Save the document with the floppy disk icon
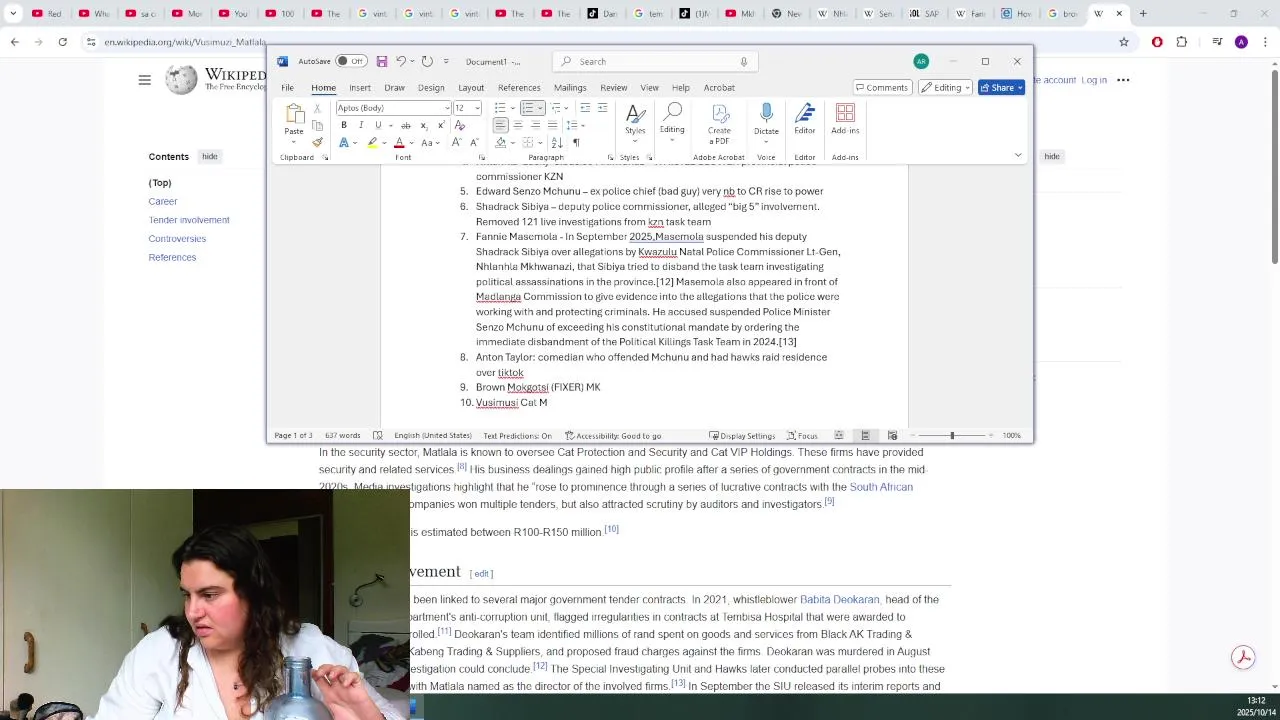The height and width of the screenshot is (720, 1280). click(381, 61)
